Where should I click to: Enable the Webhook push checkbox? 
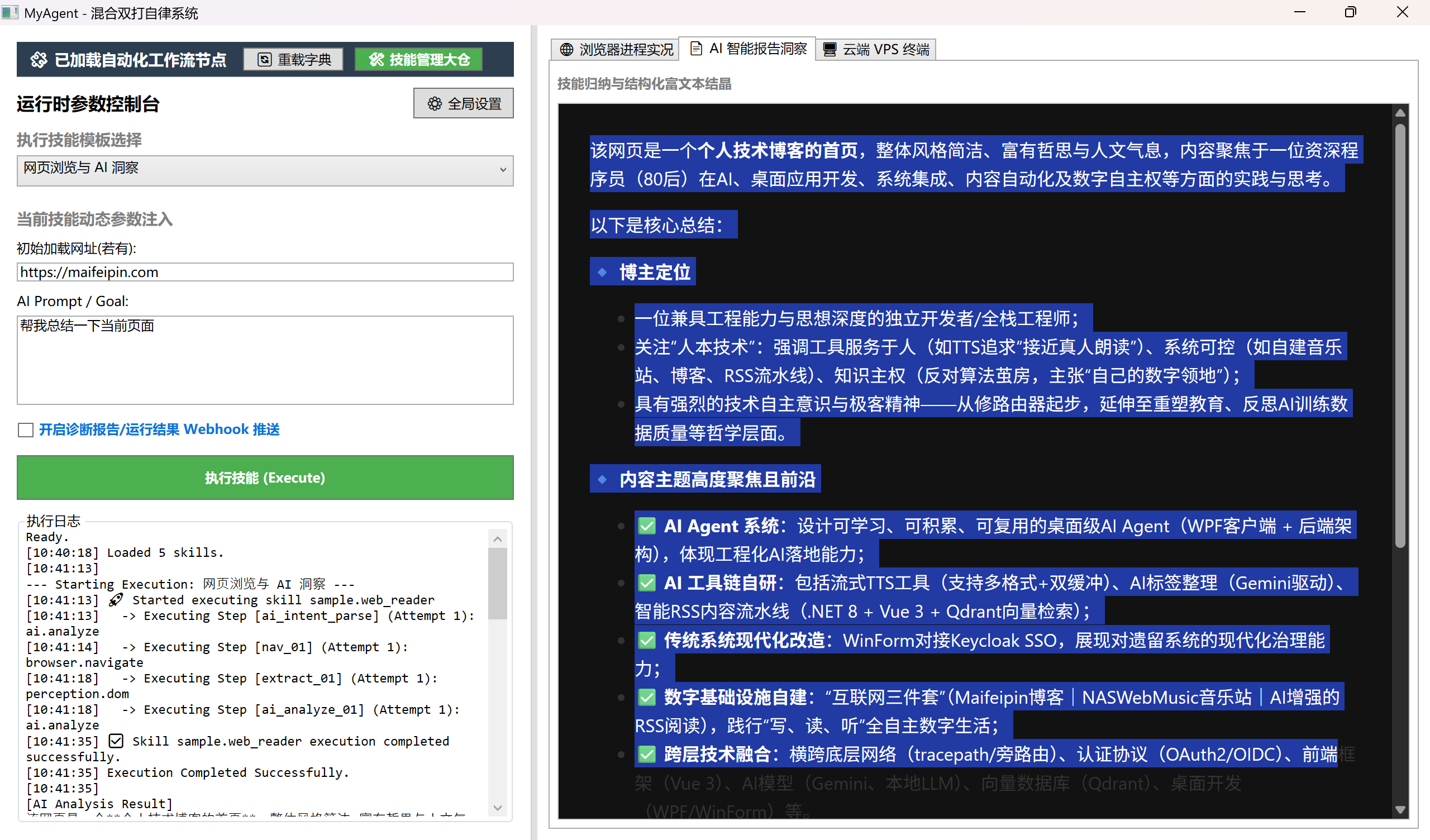coord(26,429)
